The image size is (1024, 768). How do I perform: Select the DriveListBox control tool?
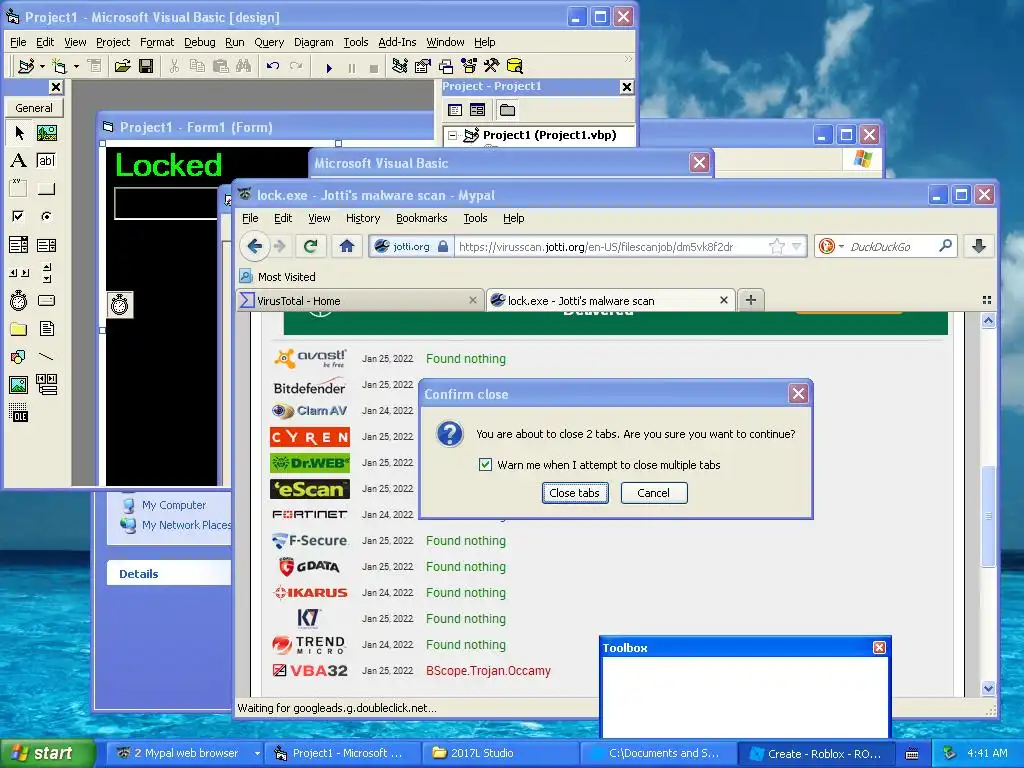click(46, 300)
